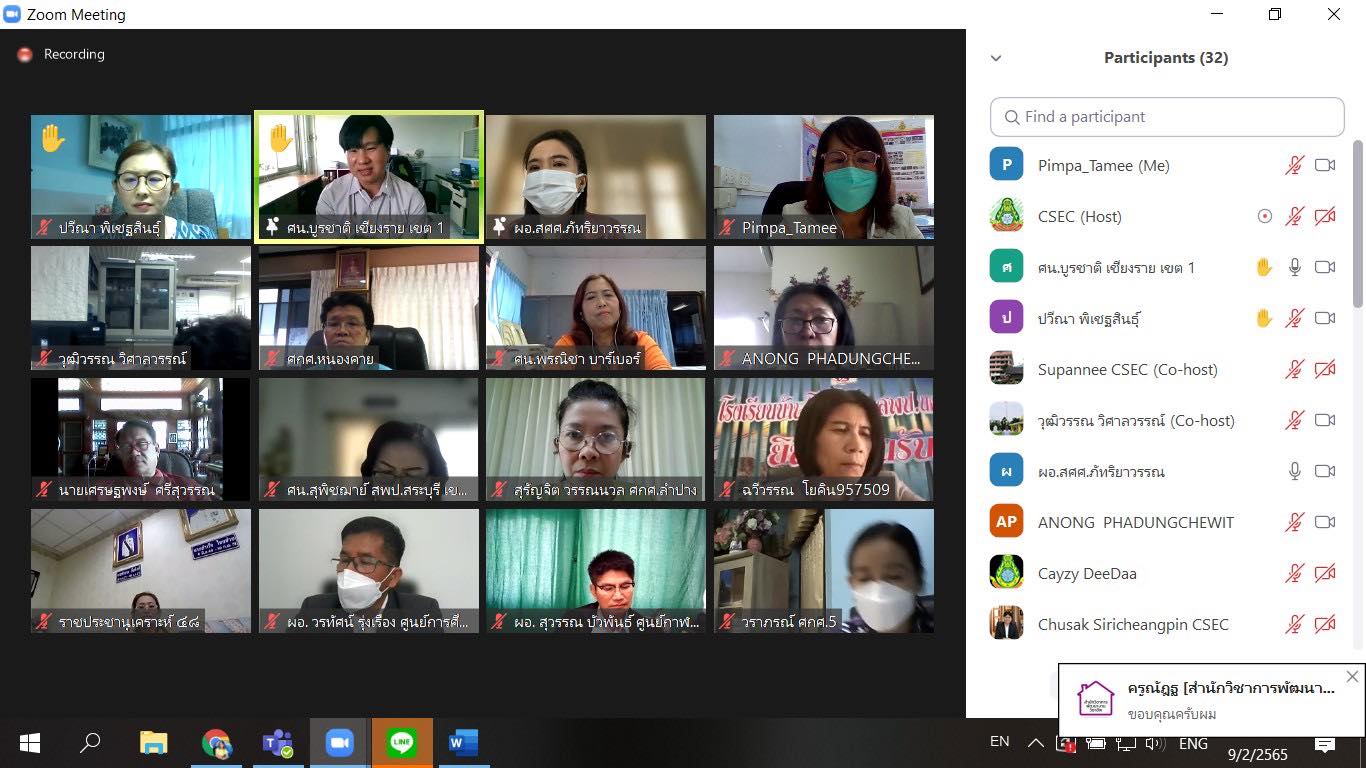Toggle microphone icon for ผอ.สศศ.ภัทริยาวรรณ in list
The width and height of the screenshot is (1366, 768).
pyautogui.click(x=1295, y=471)
